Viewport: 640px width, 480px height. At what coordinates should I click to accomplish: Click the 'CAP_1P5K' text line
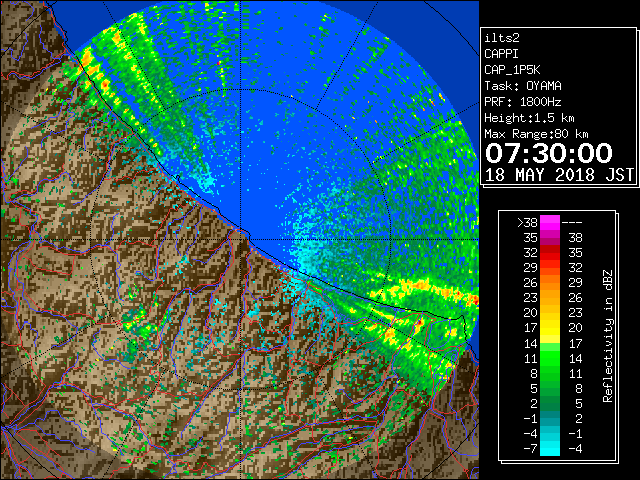512,70
